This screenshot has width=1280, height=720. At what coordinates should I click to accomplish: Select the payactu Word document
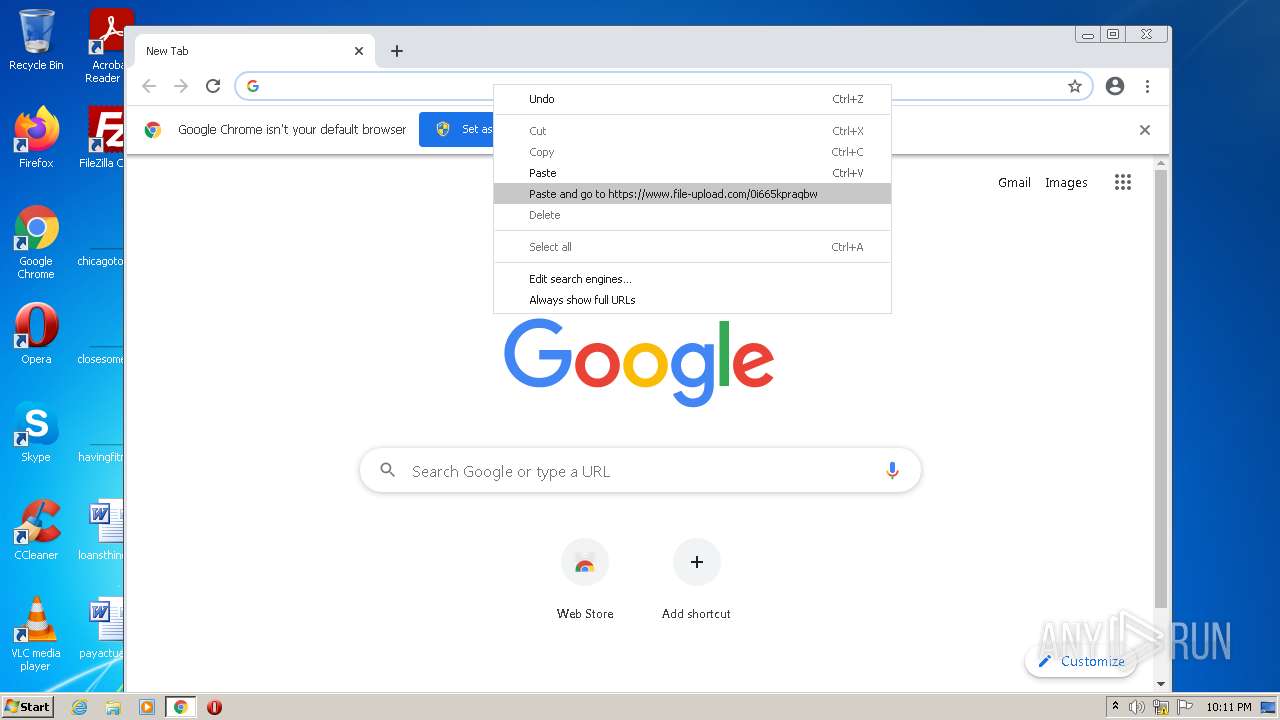tap(102, 628)
